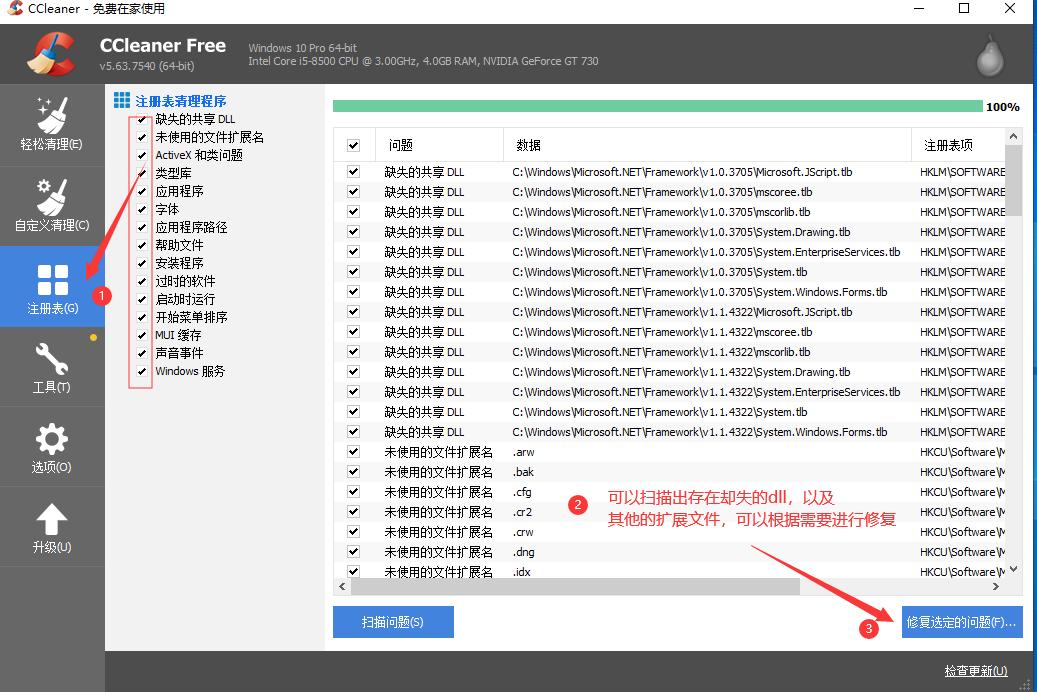Uncheck the ActiveX 和类问题 entry
This screenshot has height=692, width=1037.
click(x=140, y=155)
